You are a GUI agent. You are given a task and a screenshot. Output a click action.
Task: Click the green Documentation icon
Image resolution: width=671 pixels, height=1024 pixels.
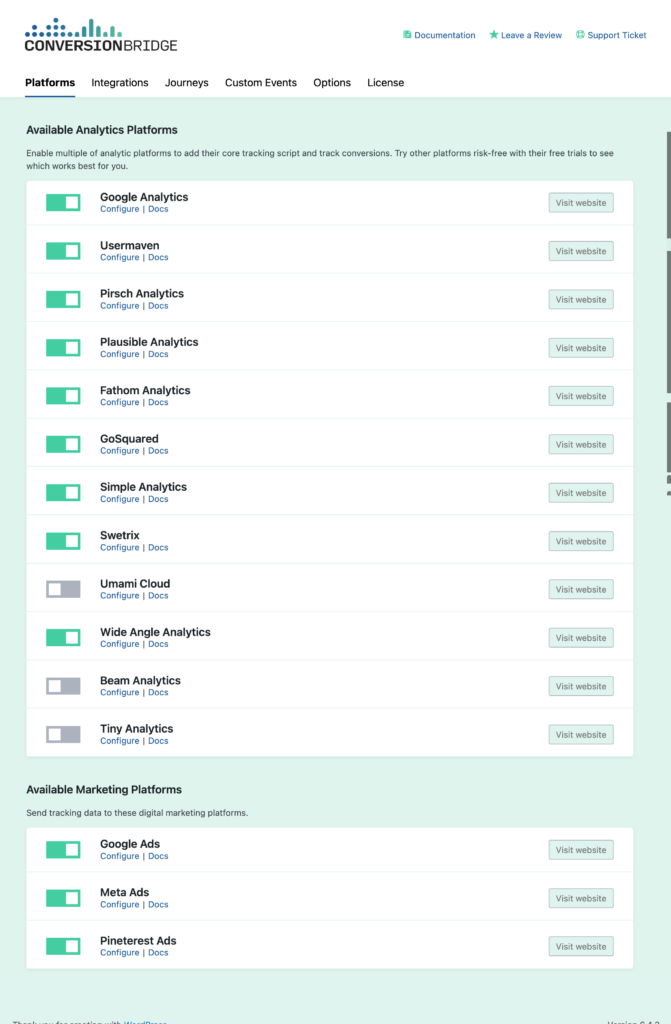(408, 35)
